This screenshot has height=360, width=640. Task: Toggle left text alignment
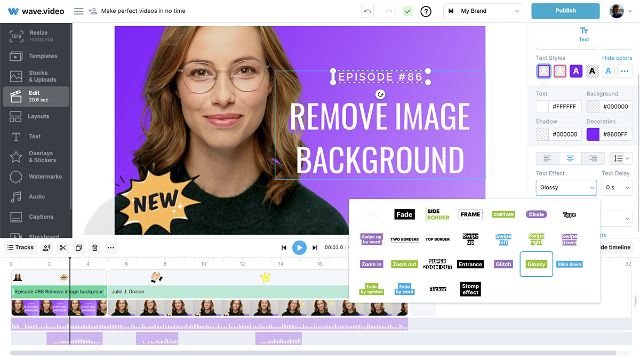coord(547,158)
